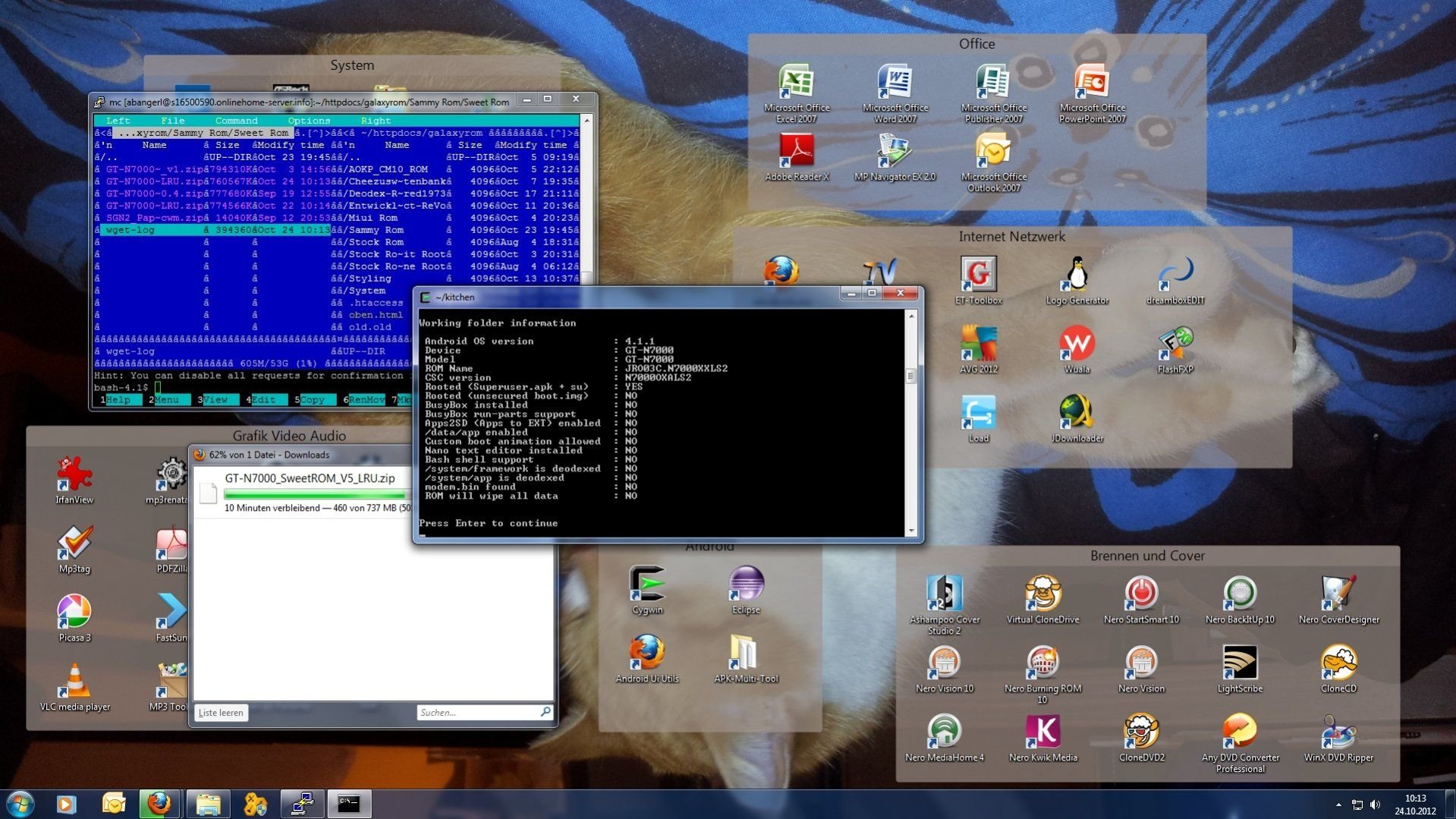
Task: Launch Logo Generator penguin icon
Action: point(1077,280)
